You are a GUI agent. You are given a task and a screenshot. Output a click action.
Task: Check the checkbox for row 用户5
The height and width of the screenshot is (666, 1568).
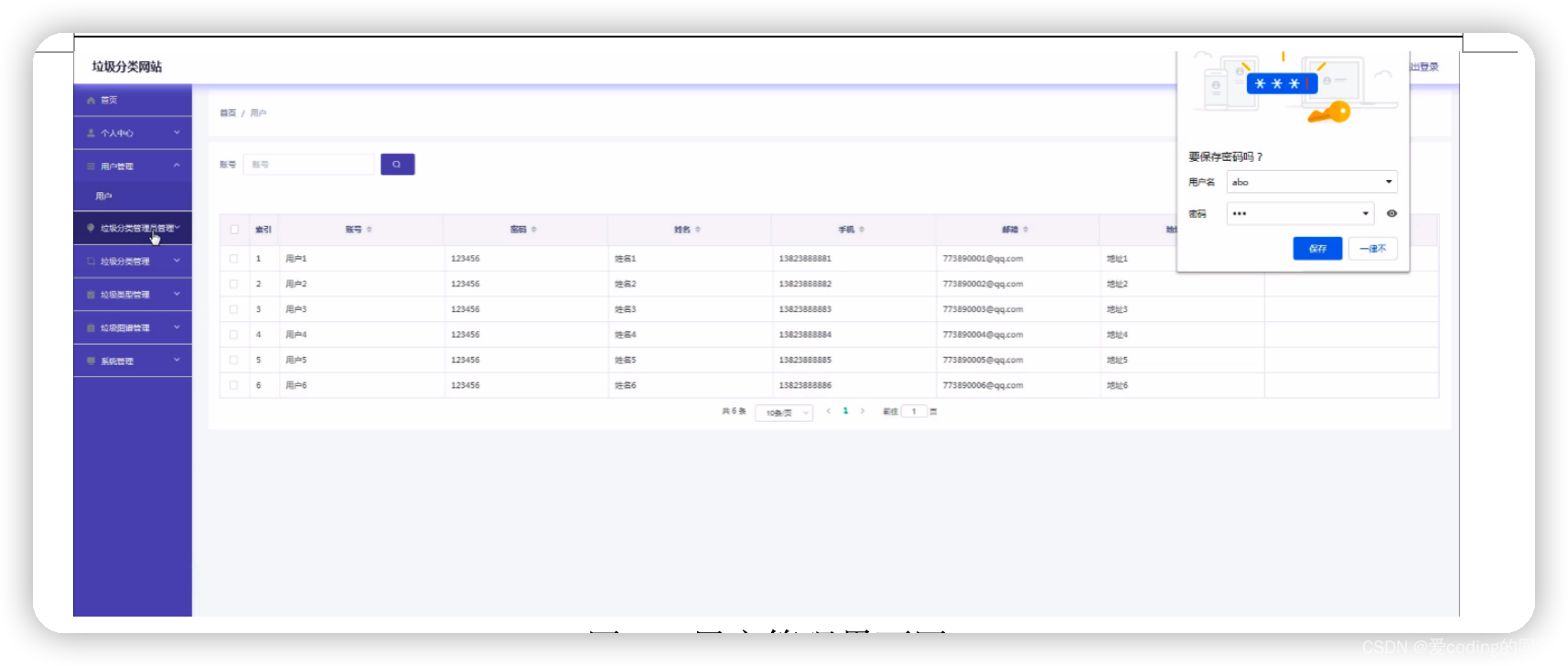pos(234,360)
